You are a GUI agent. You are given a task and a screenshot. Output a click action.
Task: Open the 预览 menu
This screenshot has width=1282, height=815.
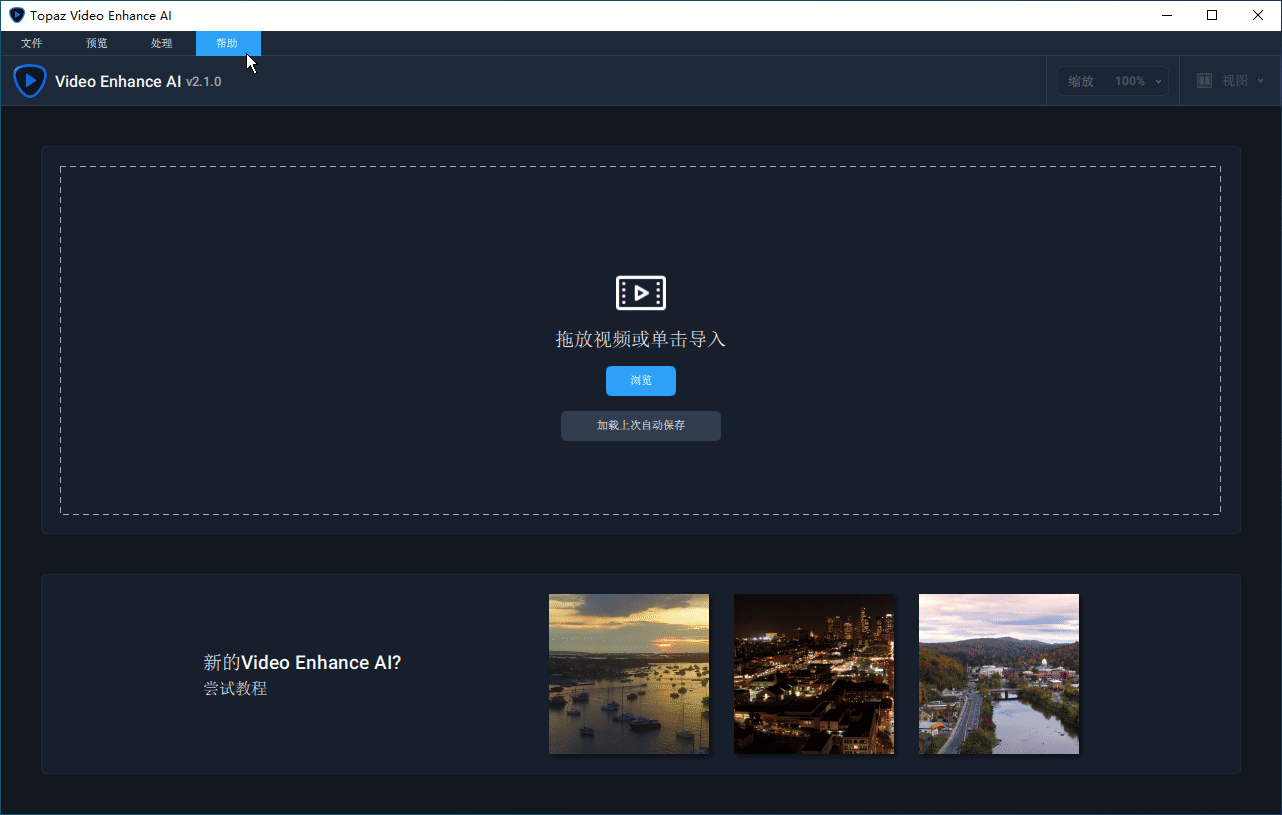[97, 43]
